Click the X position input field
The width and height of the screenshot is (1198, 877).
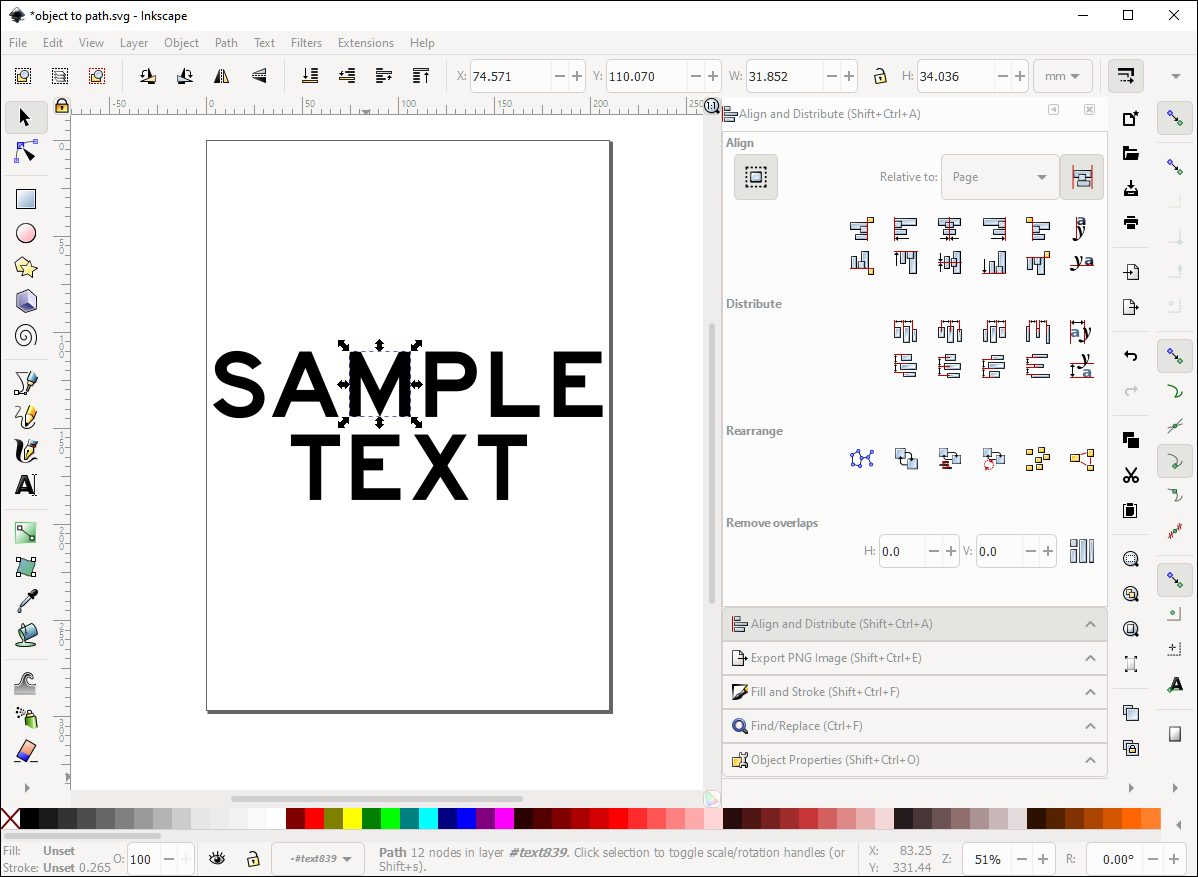pyautogui.click(x=510, y=76)
